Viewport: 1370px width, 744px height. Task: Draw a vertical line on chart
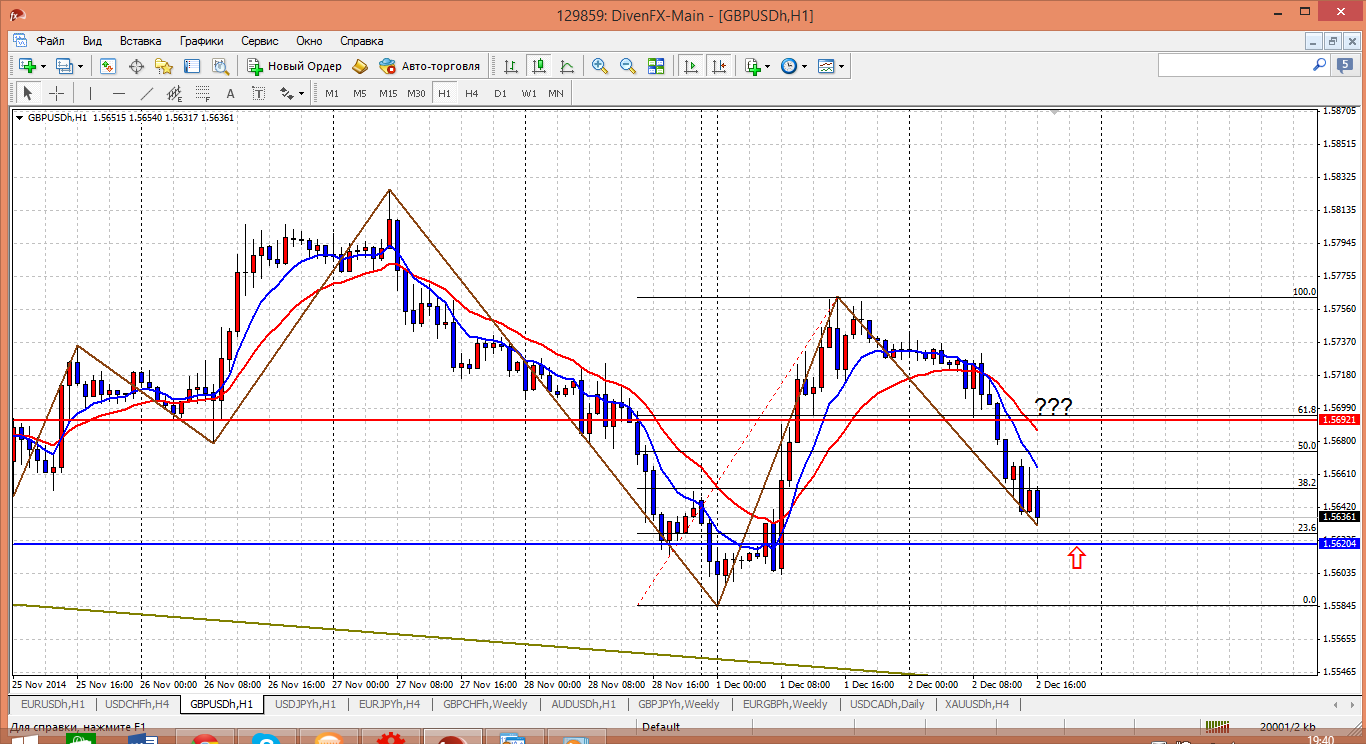[x=90, y=93]
